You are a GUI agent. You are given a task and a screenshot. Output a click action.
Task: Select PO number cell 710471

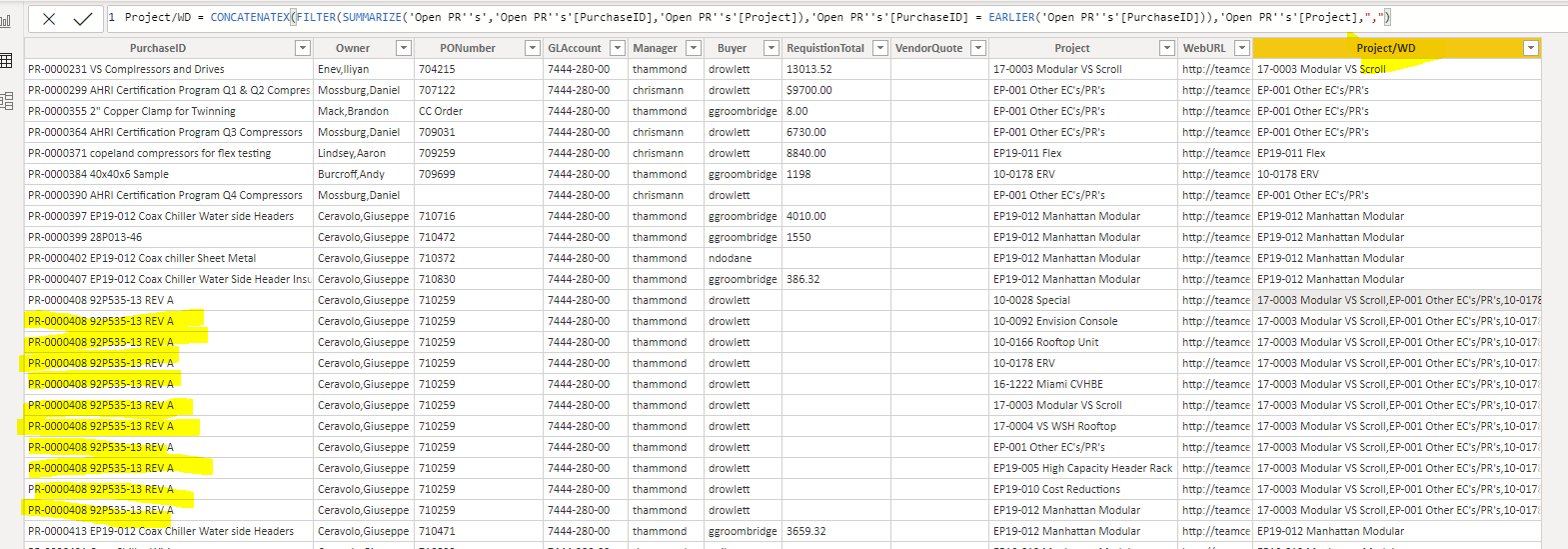click(478, 531)
